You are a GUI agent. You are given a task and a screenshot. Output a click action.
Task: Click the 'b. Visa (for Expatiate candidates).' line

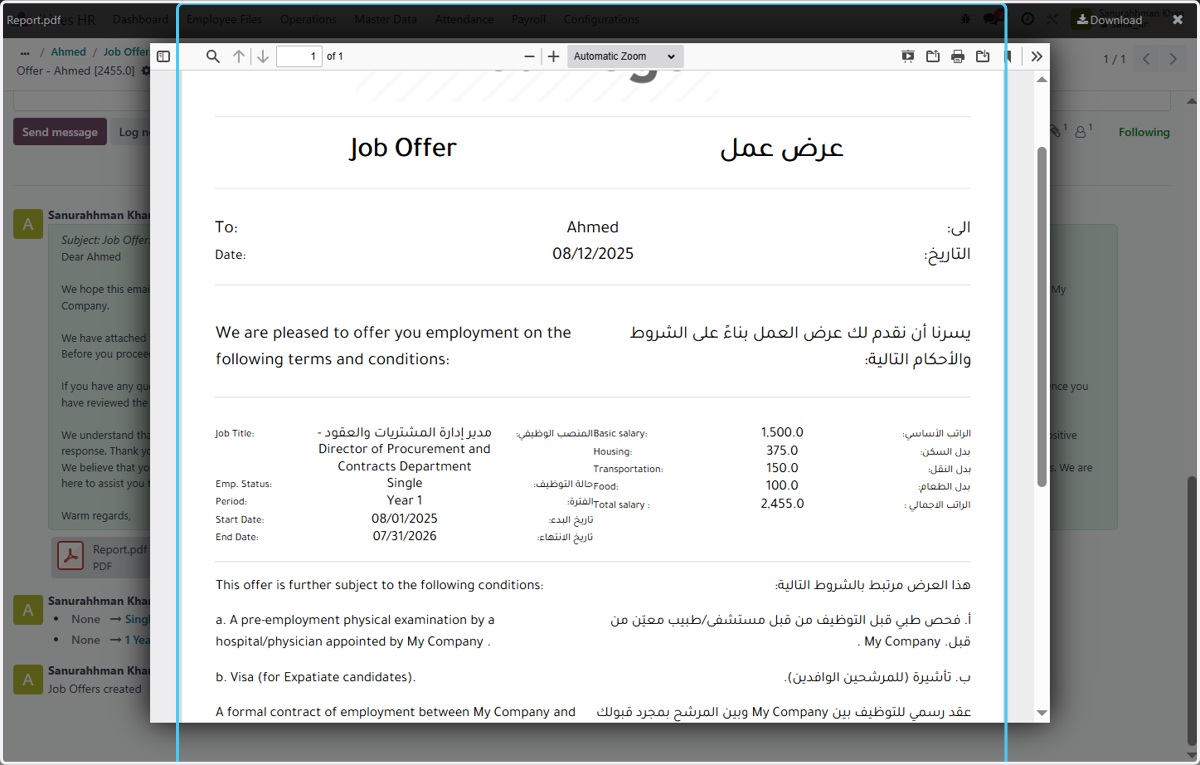click(315, 677)
